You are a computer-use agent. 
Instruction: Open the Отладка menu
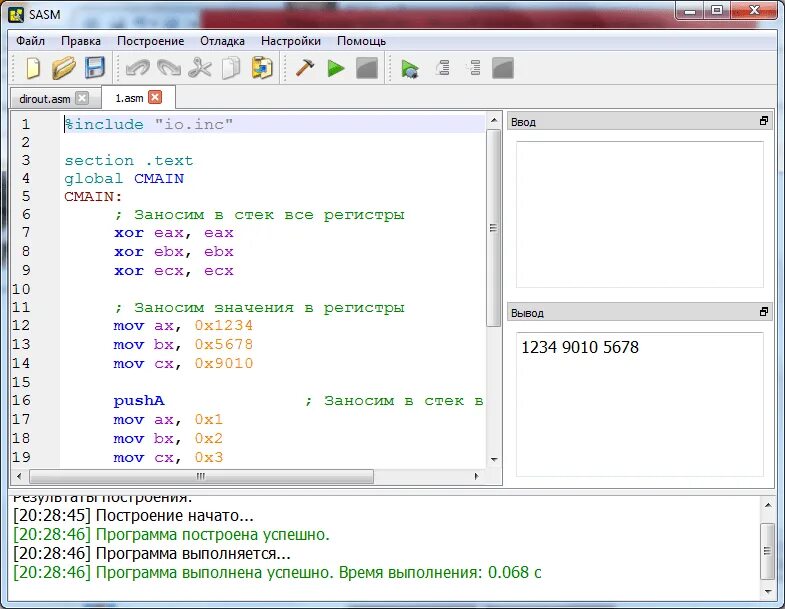click(222, 41)
